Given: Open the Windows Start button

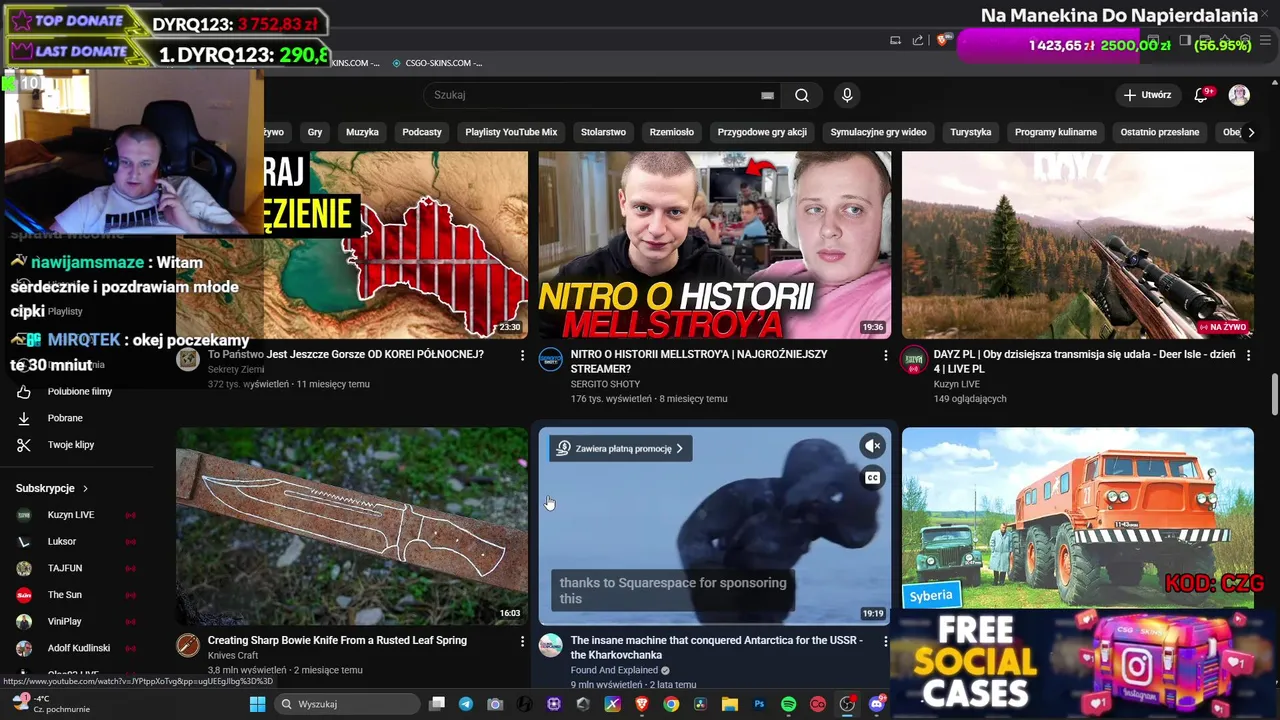Looking at the screenshot, I should (x=257, y=704).
